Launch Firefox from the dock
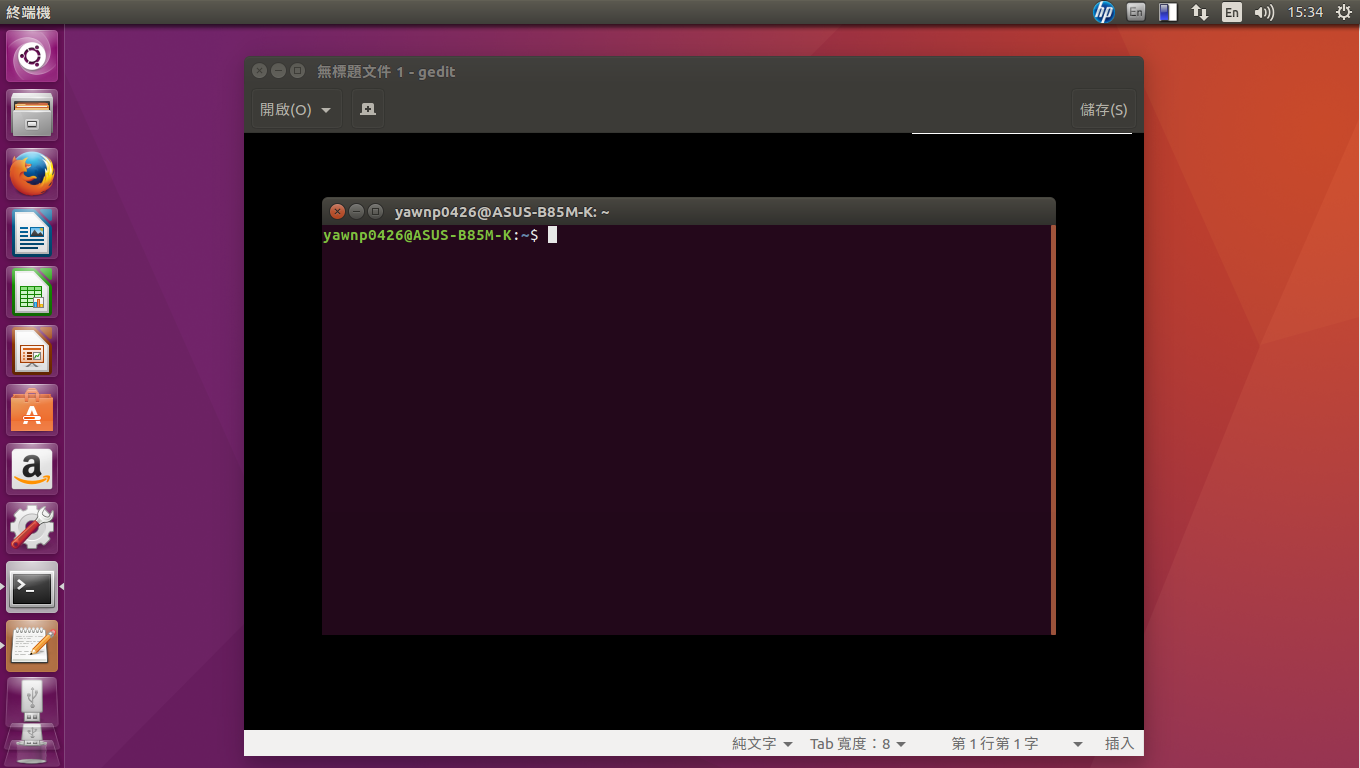 [32, 174]
